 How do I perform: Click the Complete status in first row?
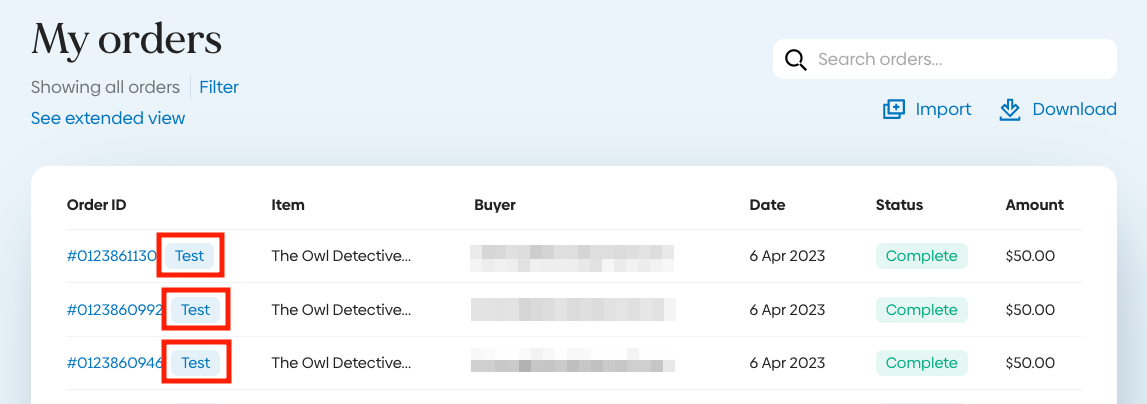pyautogui.click(x=921, y=256)
